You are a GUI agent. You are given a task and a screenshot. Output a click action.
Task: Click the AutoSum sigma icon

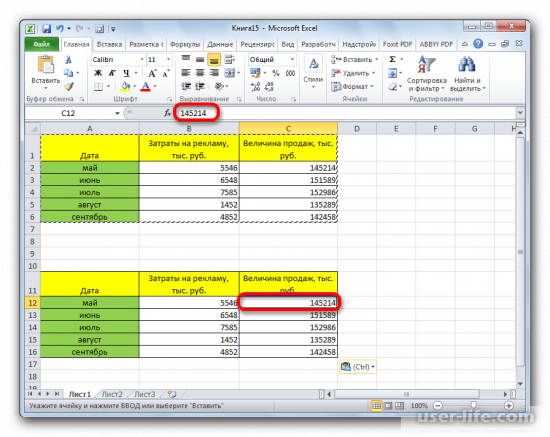pos(393,59)
